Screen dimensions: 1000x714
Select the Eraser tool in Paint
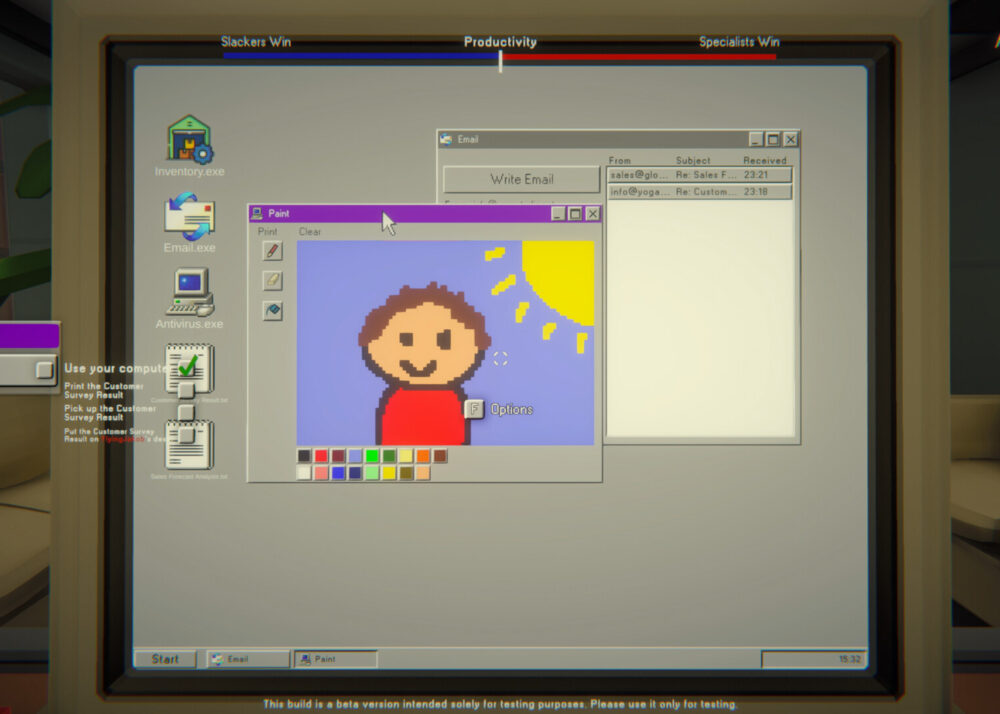point(272,281)
